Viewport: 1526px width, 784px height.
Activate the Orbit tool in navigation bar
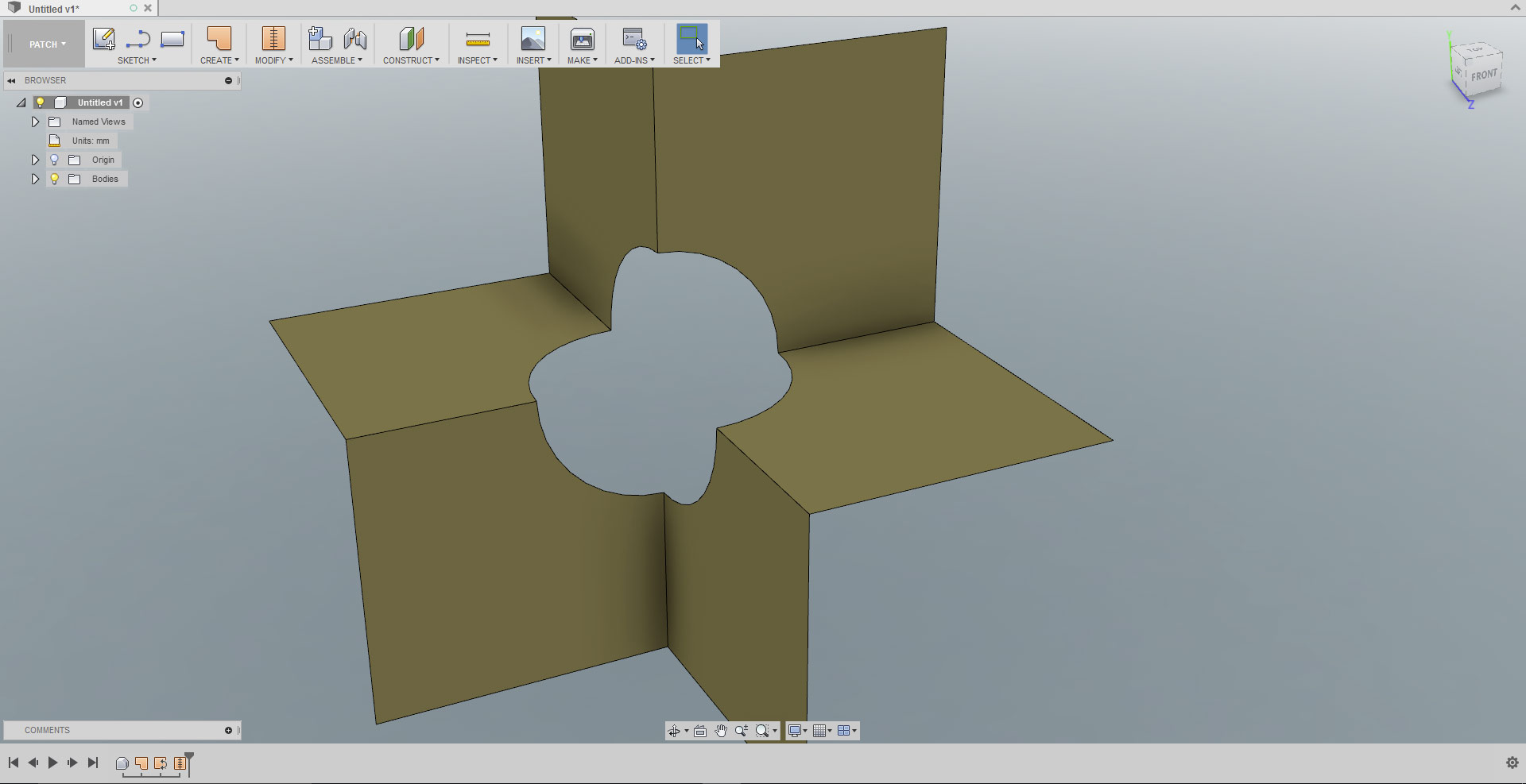click(675, 730)
